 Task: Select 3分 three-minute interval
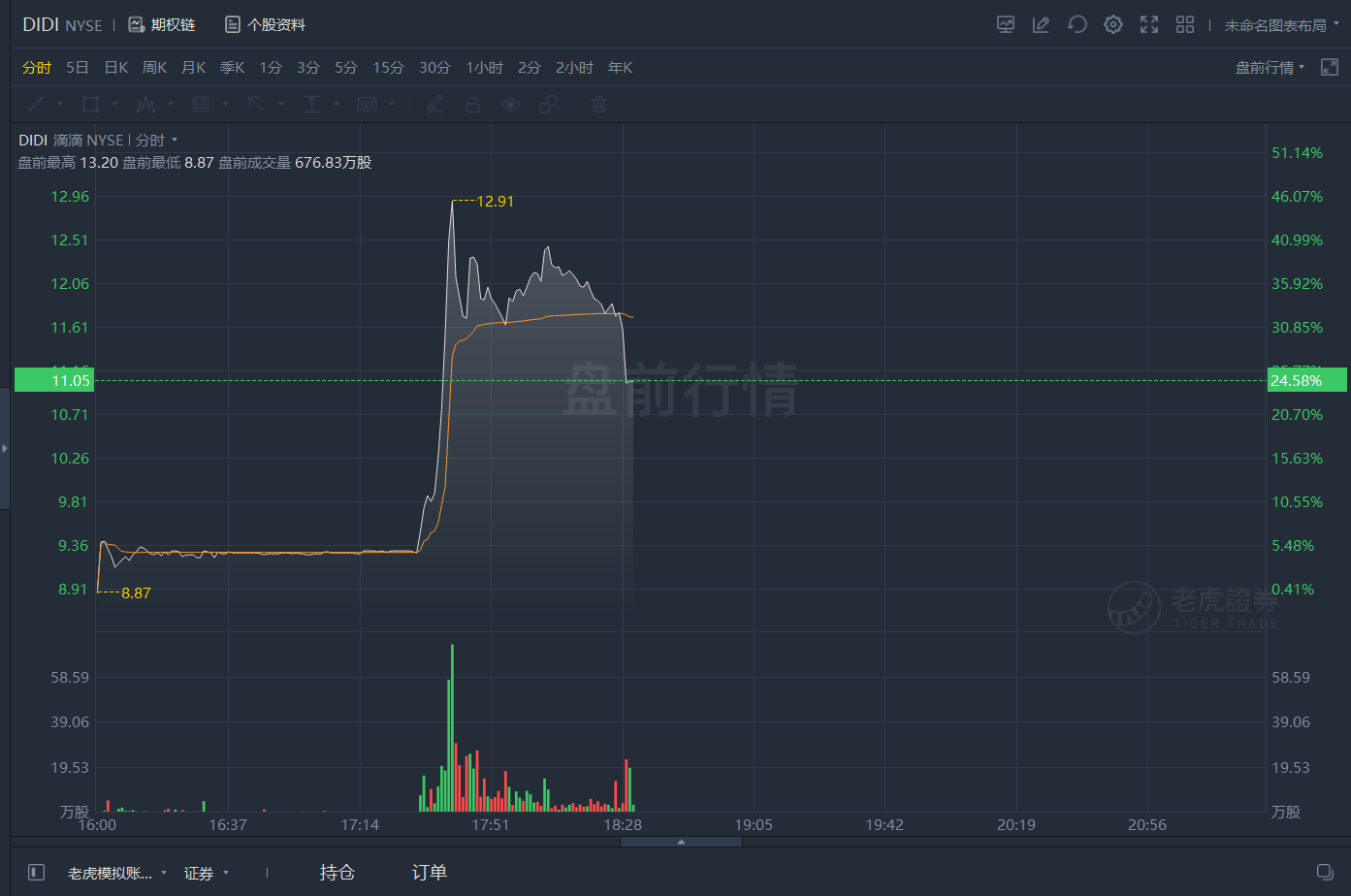(308, 67)
